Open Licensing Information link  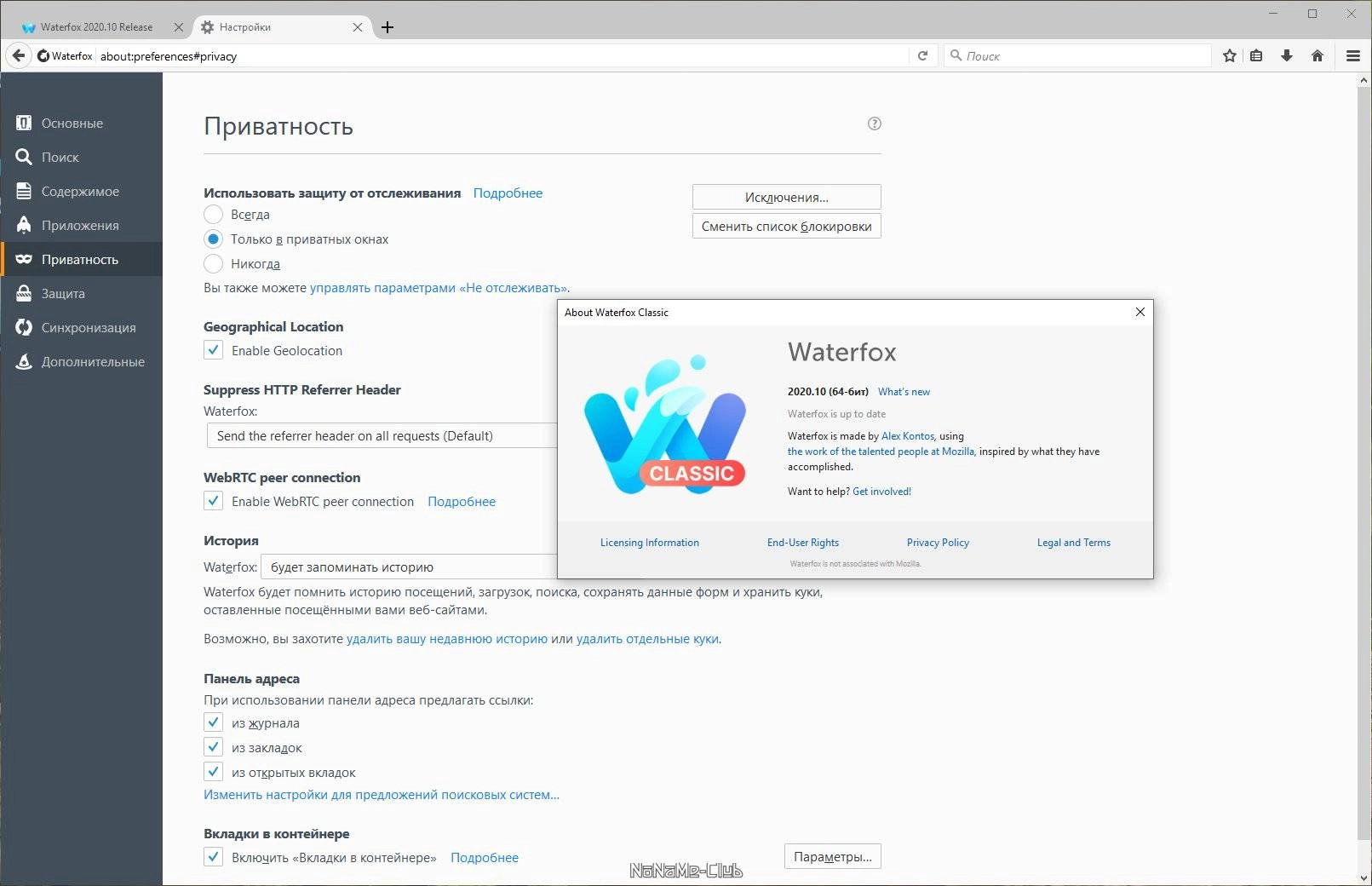click(x=649, y=543)
